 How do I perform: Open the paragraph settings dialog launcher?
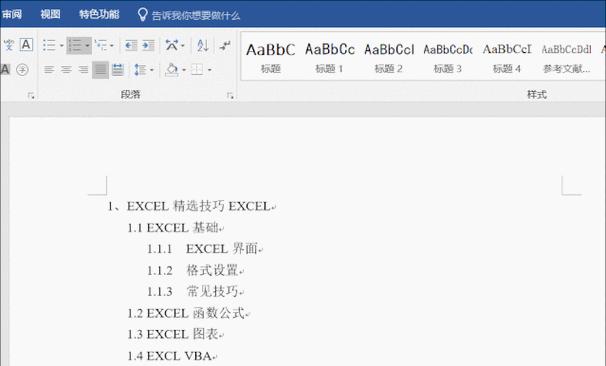coord(230,95)
